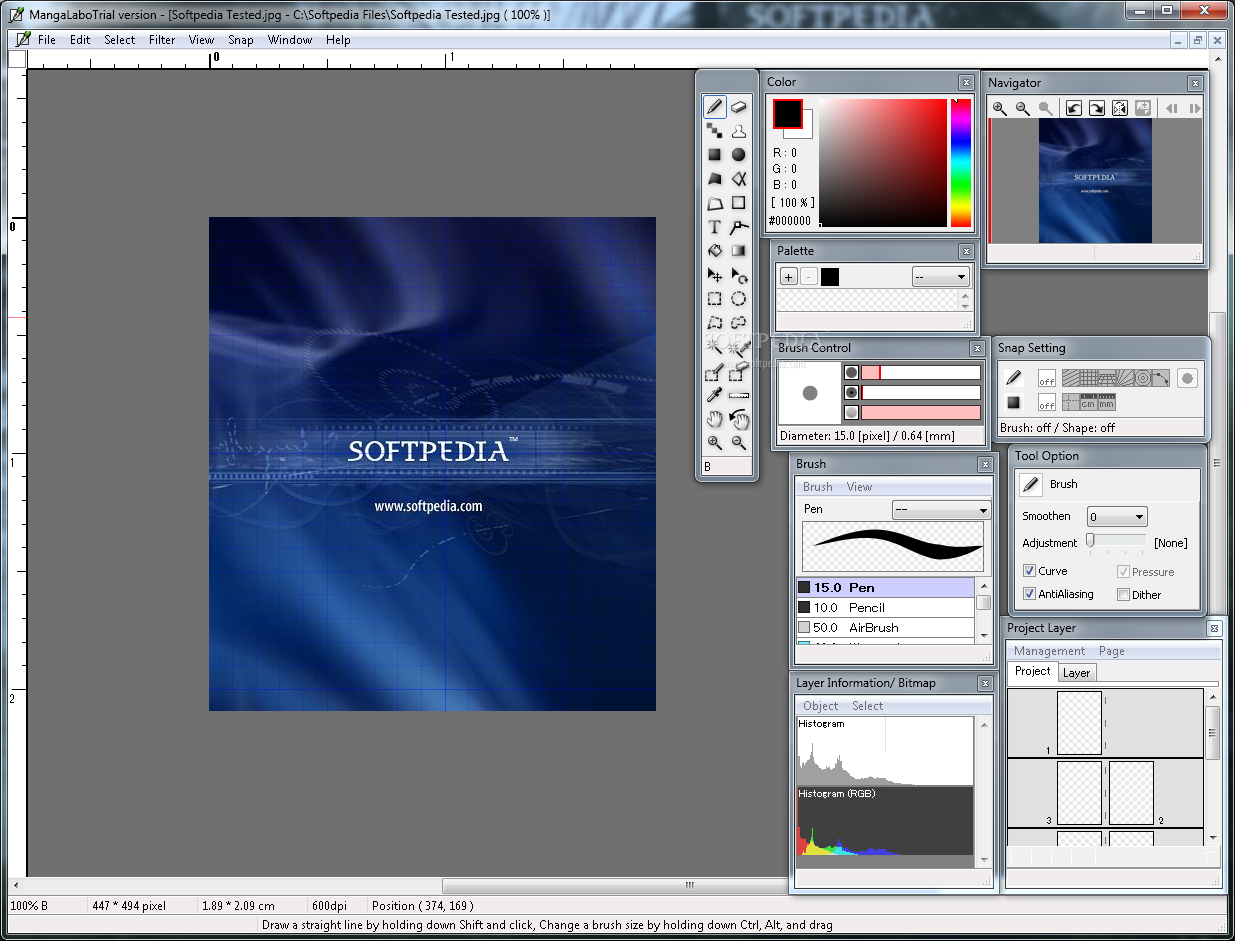
Task: Select first Brush Control mode button
Action: pyautogui.click(x=851, y=372)
